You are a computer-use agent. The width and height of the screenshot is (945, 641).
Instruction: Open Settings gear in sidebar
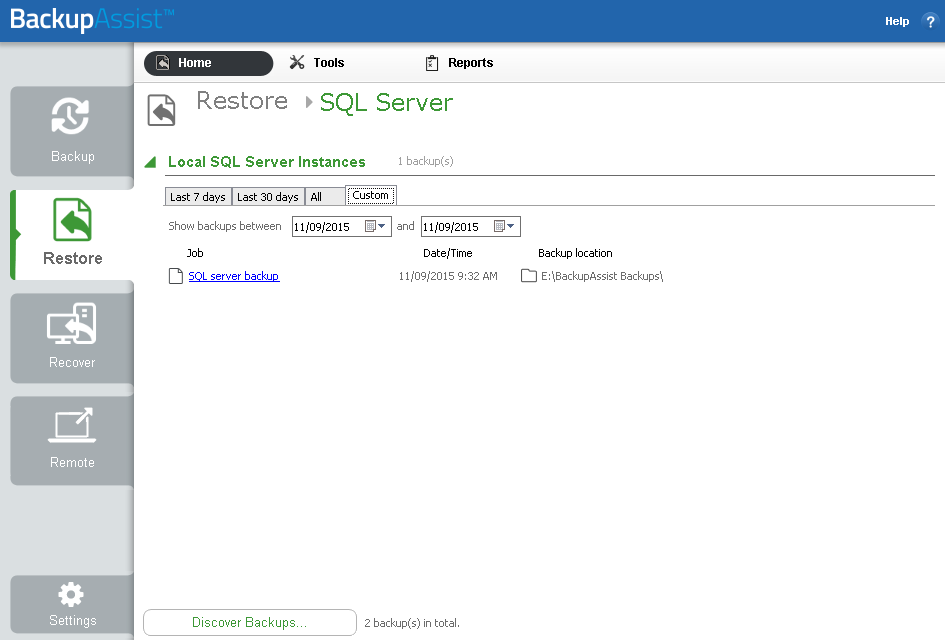coord(72,604)
